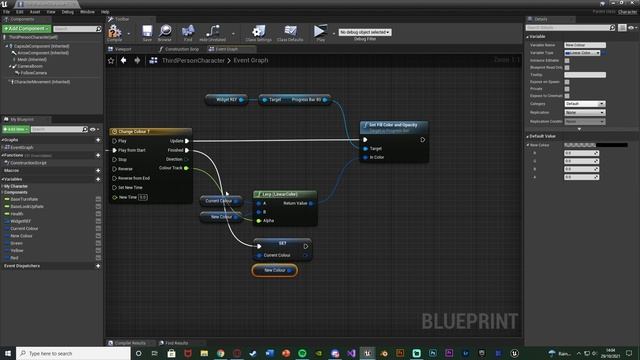Screen dimensions: 640x360
Task: Collapse the Variable section in Details
Action: tap(527, 37)
